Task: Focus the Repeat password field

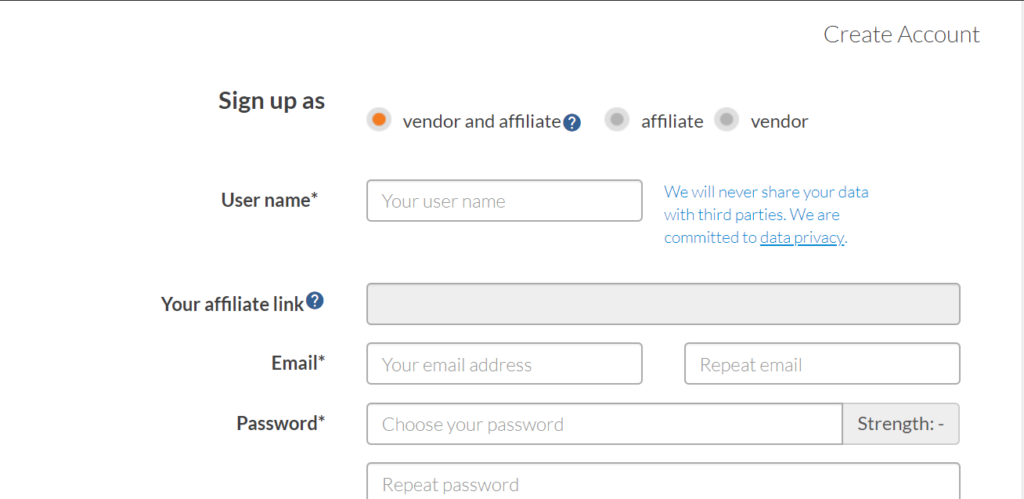Action: [663, 483]
